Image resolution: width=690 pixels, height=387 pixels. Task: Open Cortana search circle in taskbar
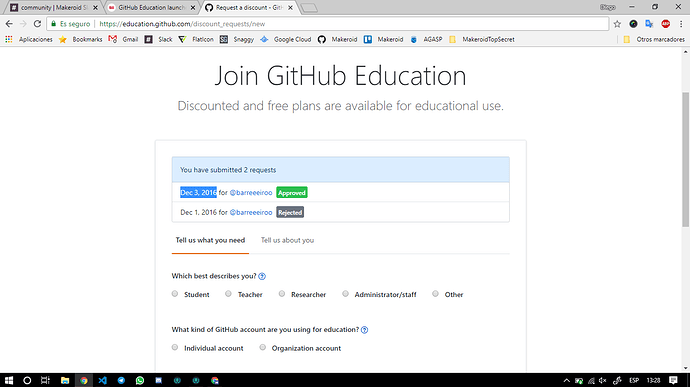[27, 380]
